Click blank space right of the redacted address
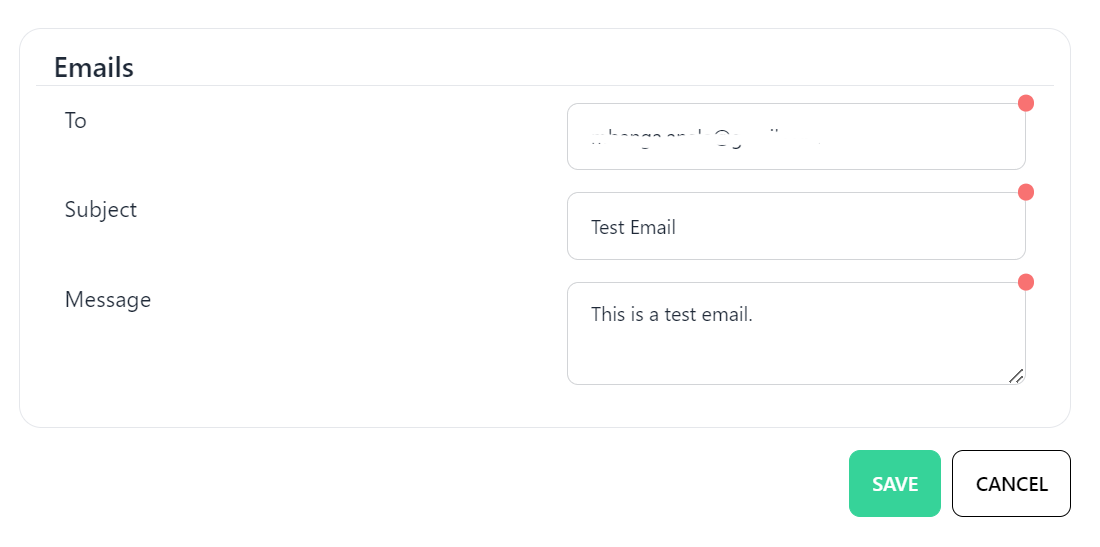This screenshot has width=1100, height=547. 920,137
